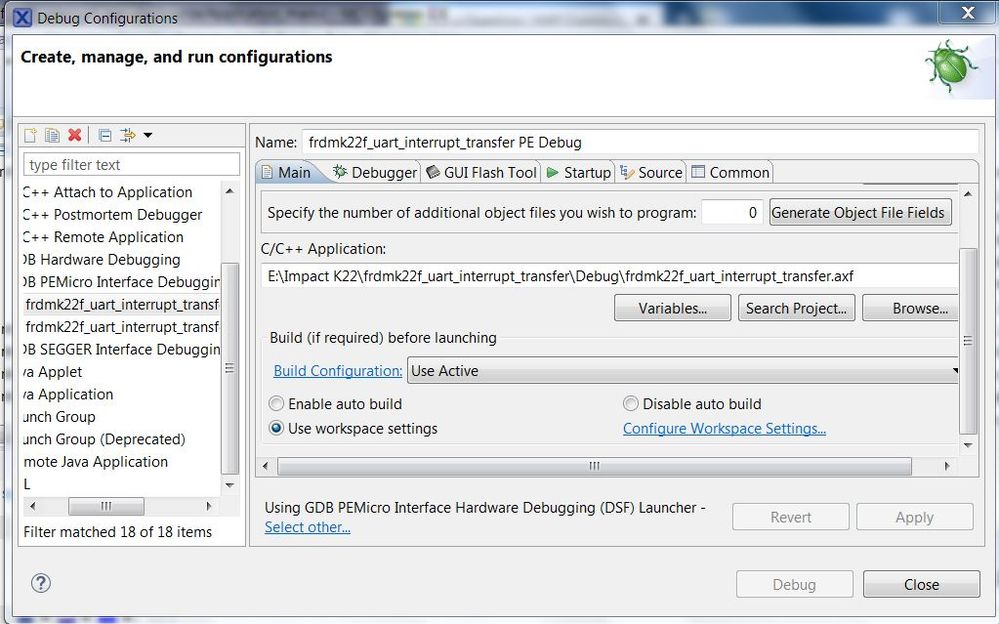
Task: Select the Disable auto build option
Action: [631, 404]
